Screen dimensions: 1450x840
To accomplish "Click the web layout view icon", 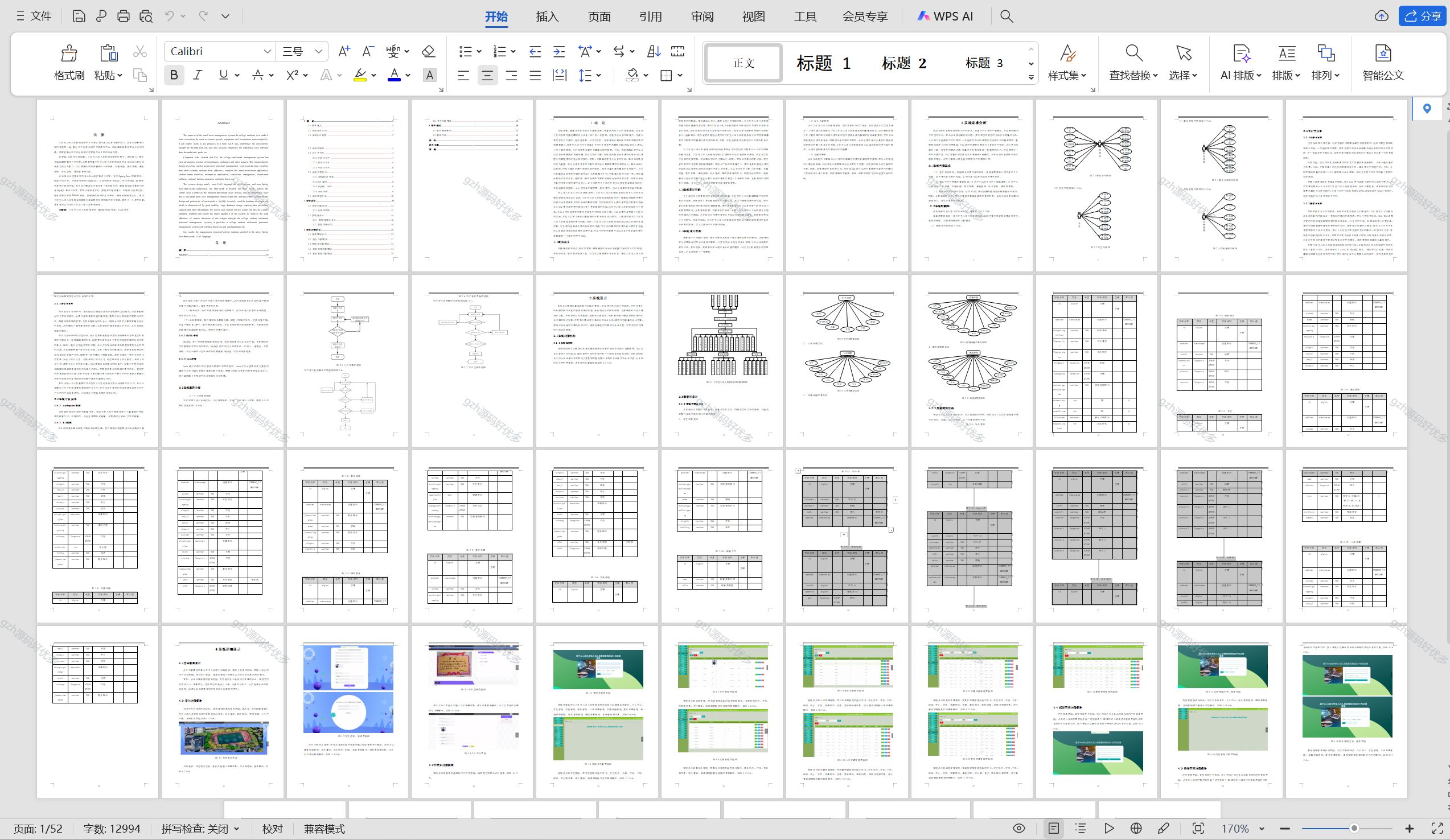I will tap(1136, 829).
